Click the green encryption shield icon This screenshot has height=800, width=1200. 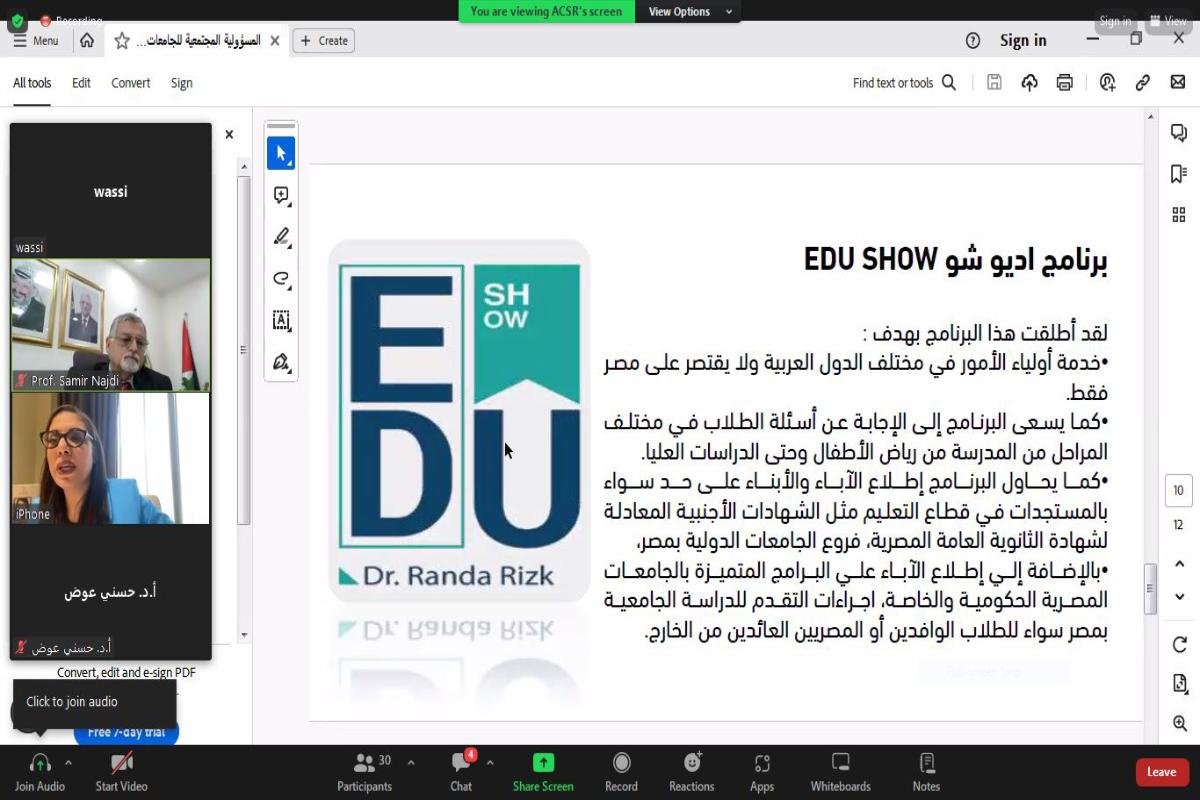click(17, 21)
